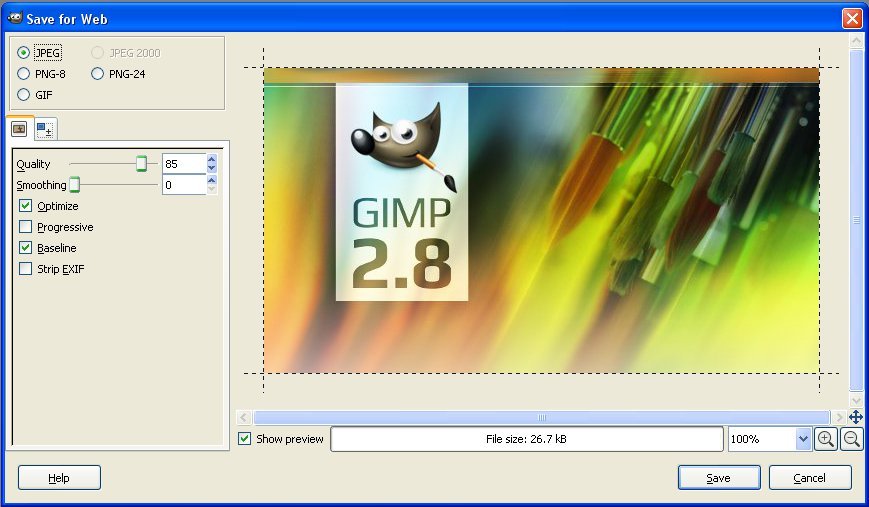Close the Save for Web dialog
Image resolution: width=869 pixels, height=507 pixels.
pyautogui.click(x=852, y=18)
